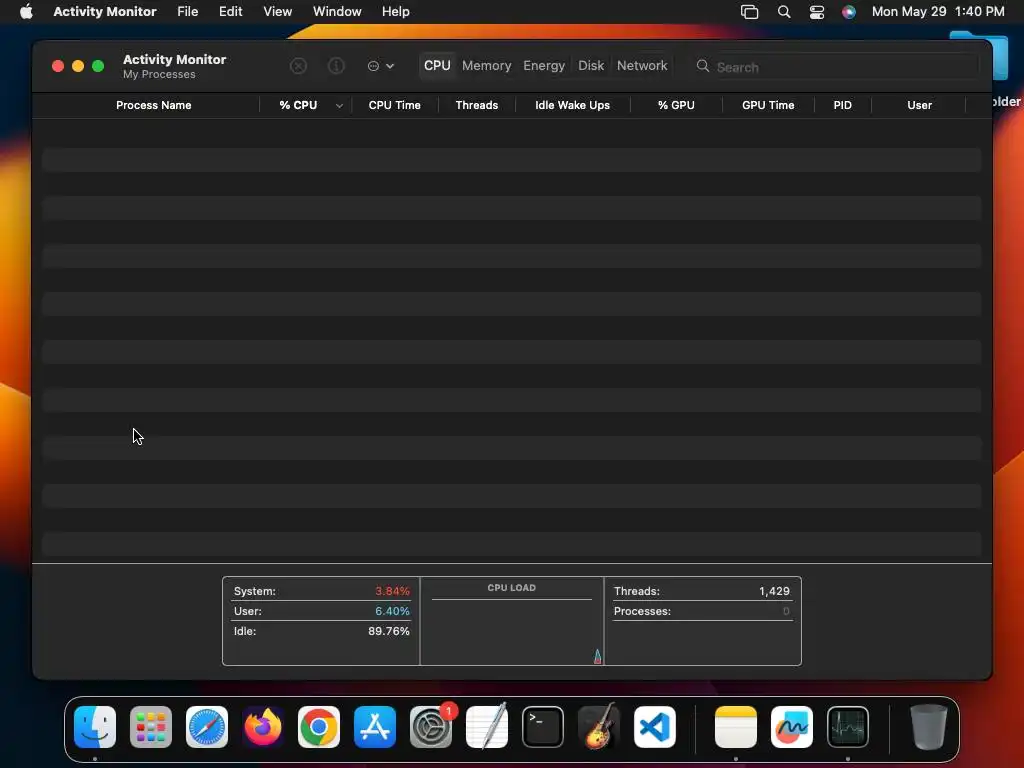Switch to the Memory tab
Image resolution: width=1024 pixels, height=768 pixels.
click(x=487, y=66)
